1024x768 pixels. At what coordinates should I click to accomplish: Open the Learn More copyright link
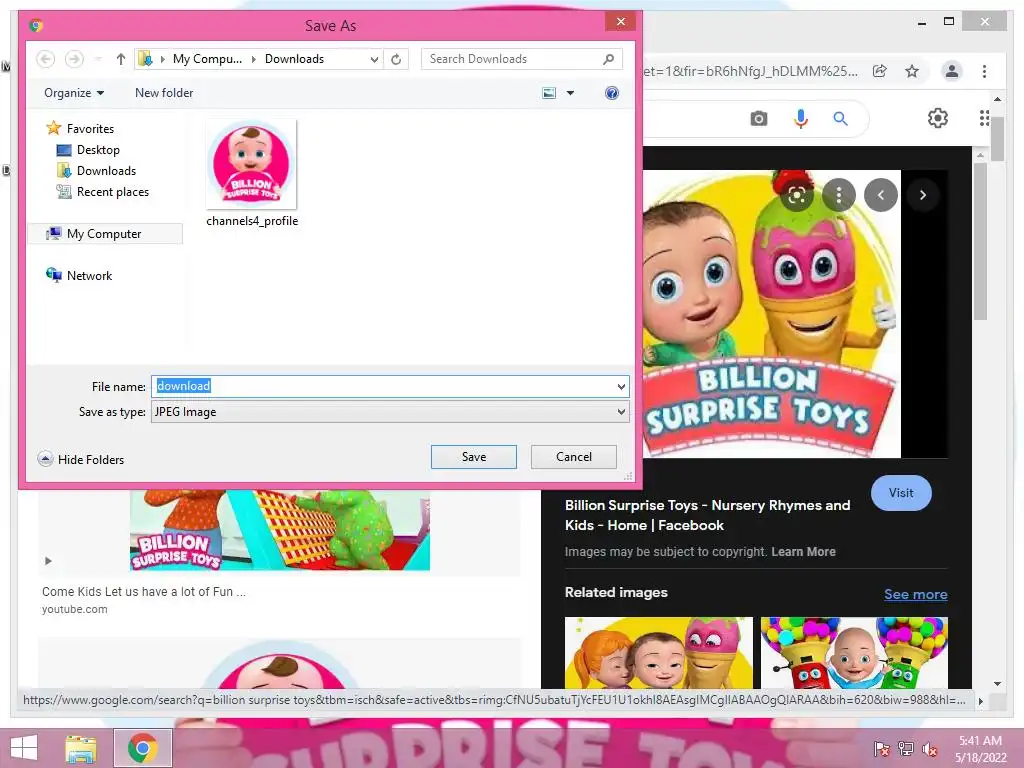[x=803, y=552]
